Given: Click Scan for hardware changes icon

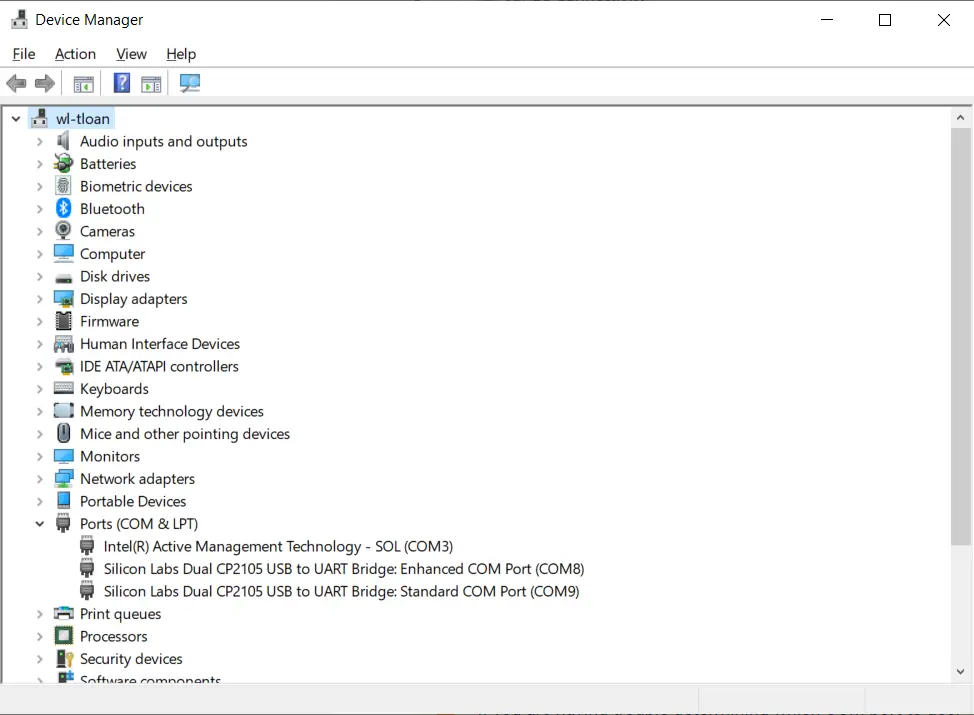Looking at the screenshot, I should coord(190,84).
